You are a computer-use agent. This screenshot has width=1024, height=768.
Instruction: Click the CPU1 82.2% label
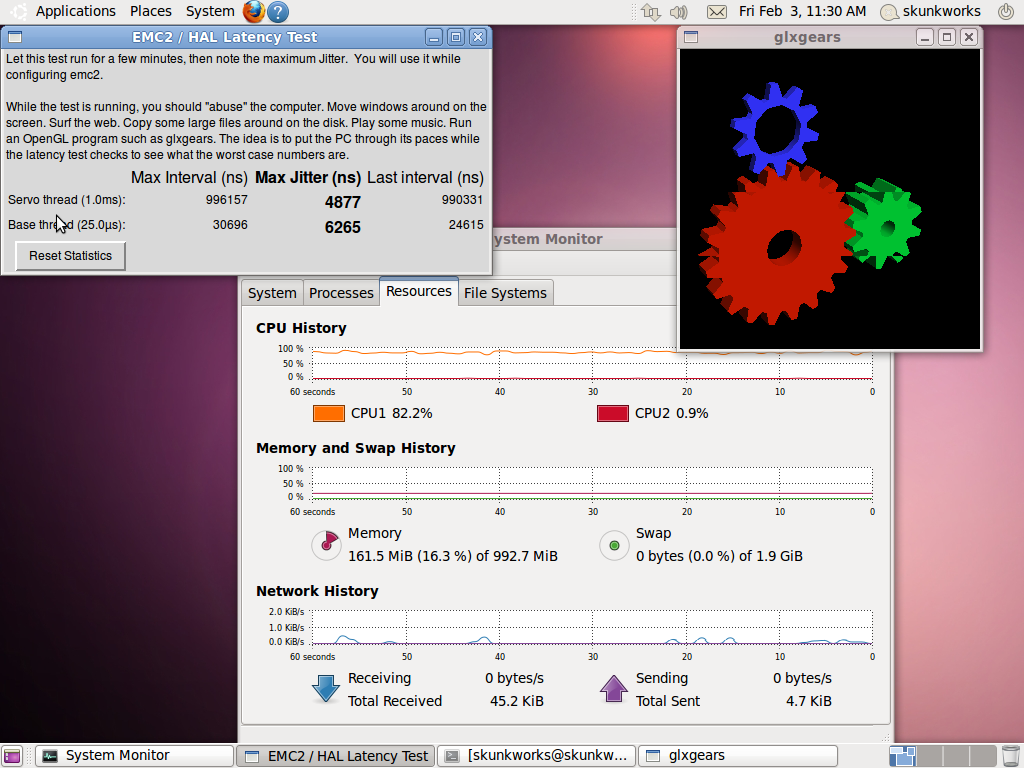coord(391,413)
